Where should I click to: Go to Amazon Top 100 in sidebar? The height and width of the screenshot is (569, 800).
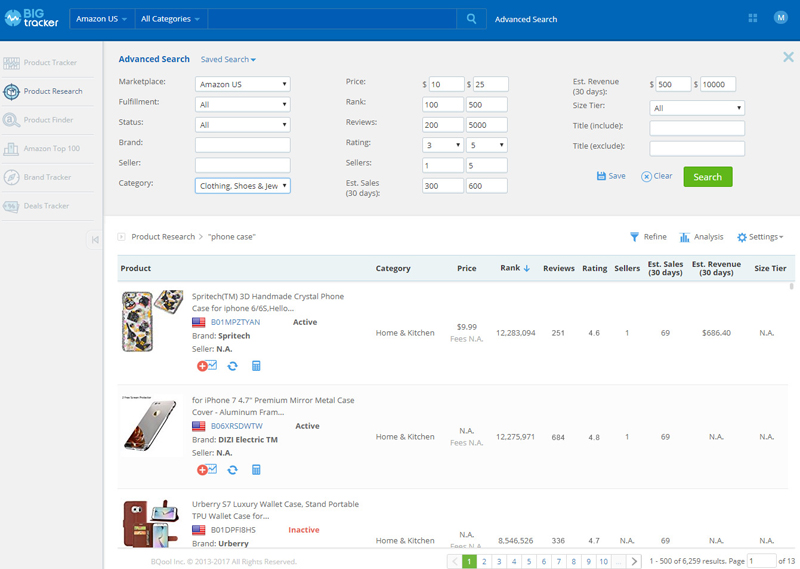click(51, 149)
